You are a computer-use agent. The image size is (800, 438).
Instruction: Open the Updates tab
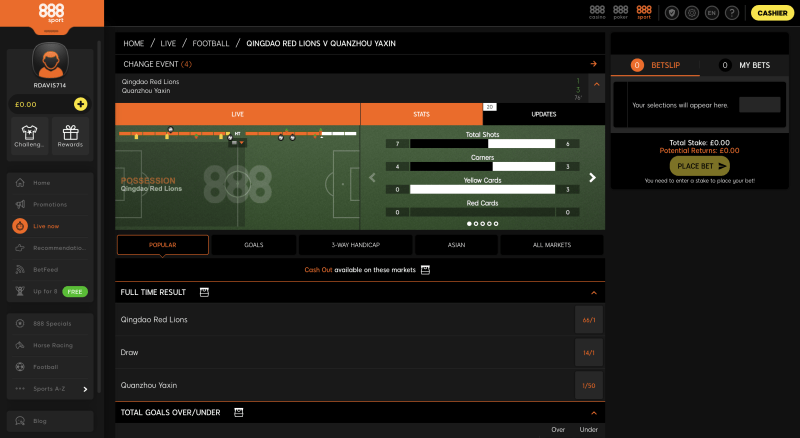click(543, 114)
